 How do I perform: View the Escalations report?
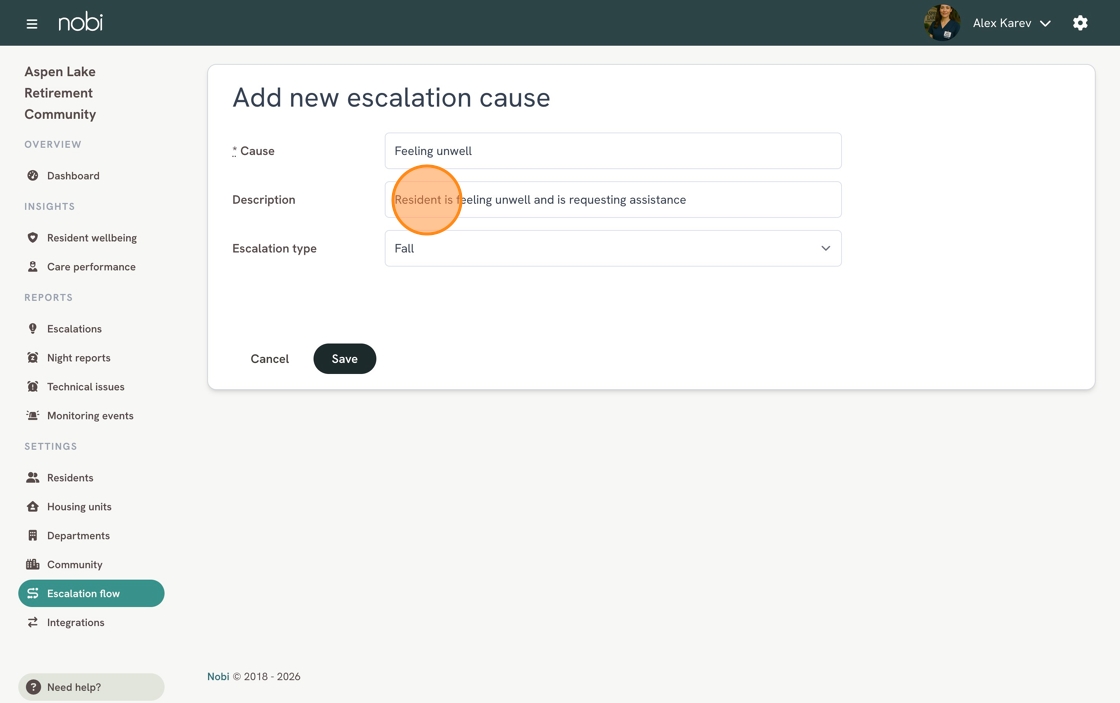click(x=74, y=329)
